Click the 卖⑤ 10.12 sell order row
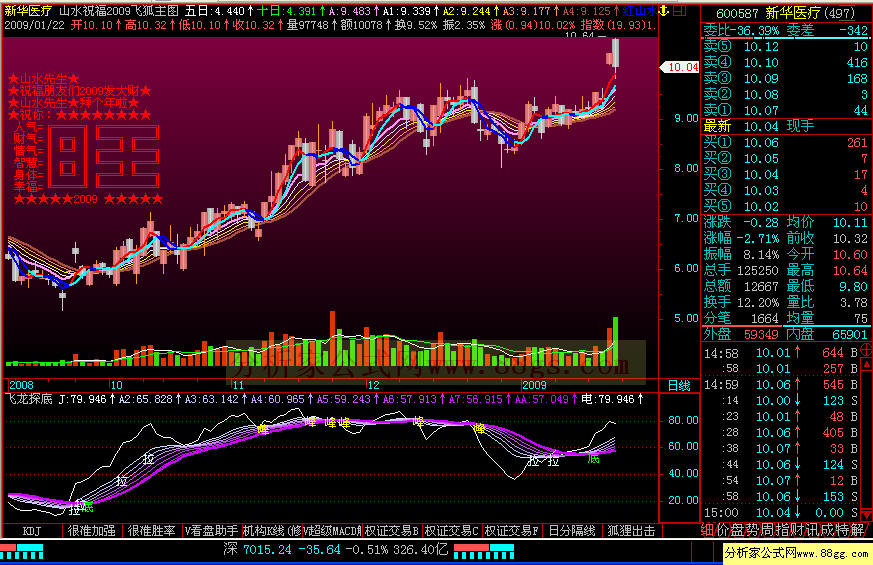Screen dimensions: 873x565 (785, 46)
